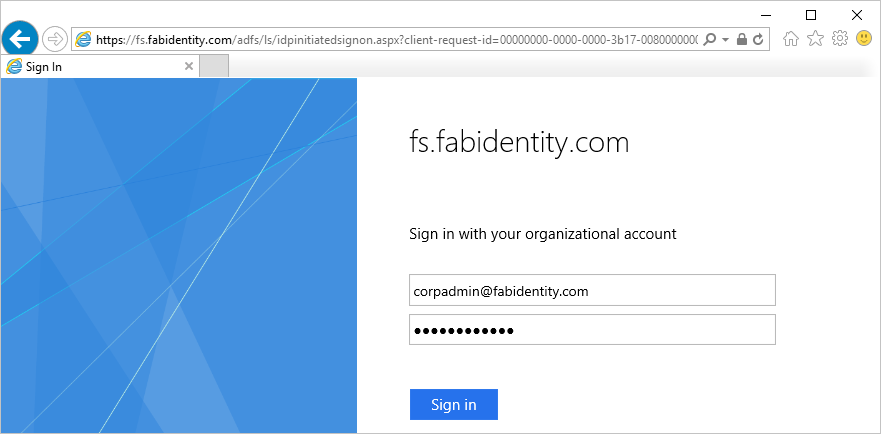
Task: Click the browser Back arrow button
Action: pos(20,39)
